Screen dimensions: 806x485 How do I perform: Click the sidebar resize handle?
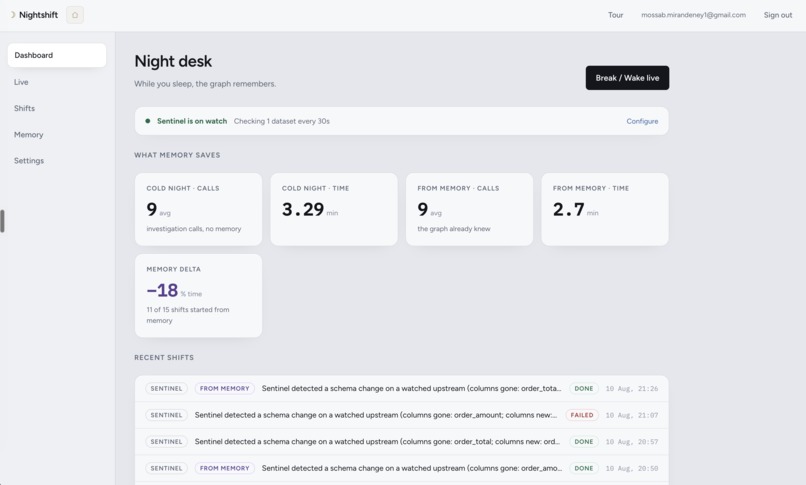point(2,221)
